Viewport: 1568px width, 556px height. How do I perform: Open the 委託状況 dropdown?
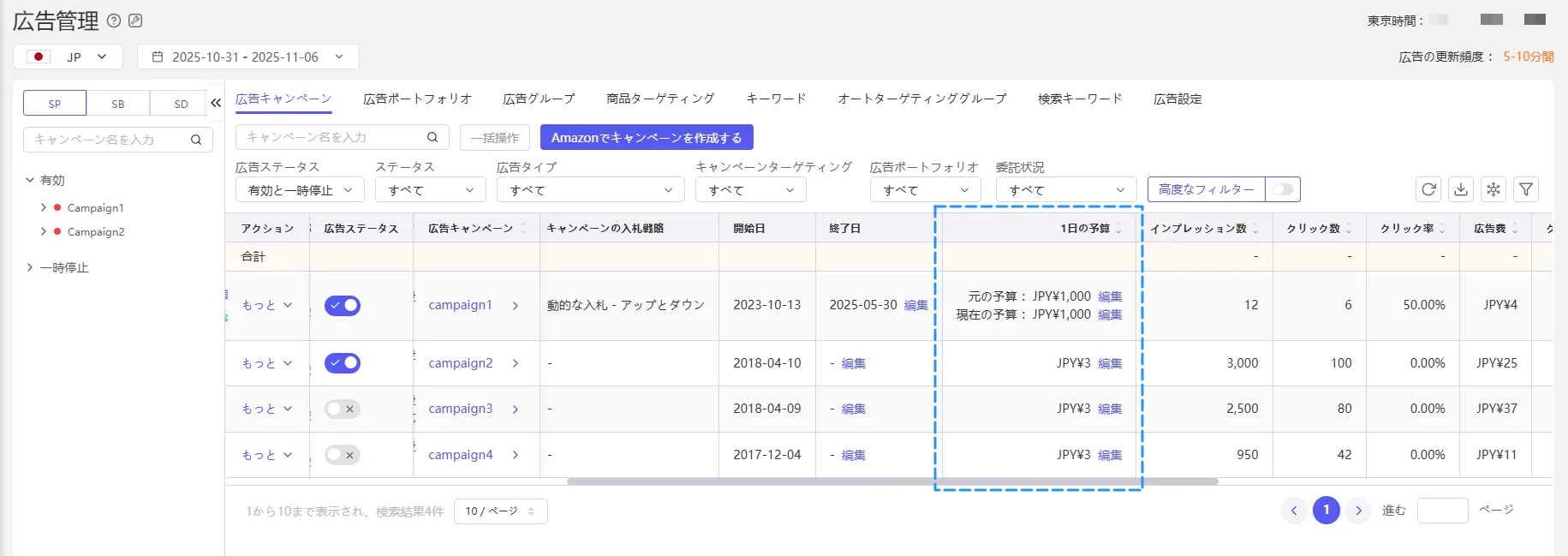[1066, 189]
